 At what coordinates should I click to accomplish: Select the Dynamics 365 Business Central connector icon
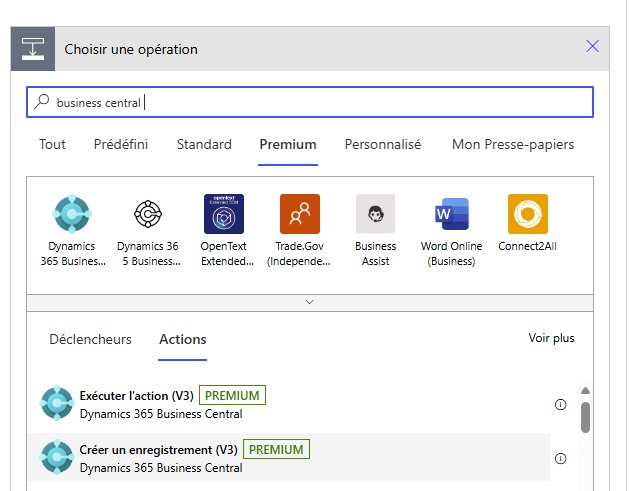[71, 214]
